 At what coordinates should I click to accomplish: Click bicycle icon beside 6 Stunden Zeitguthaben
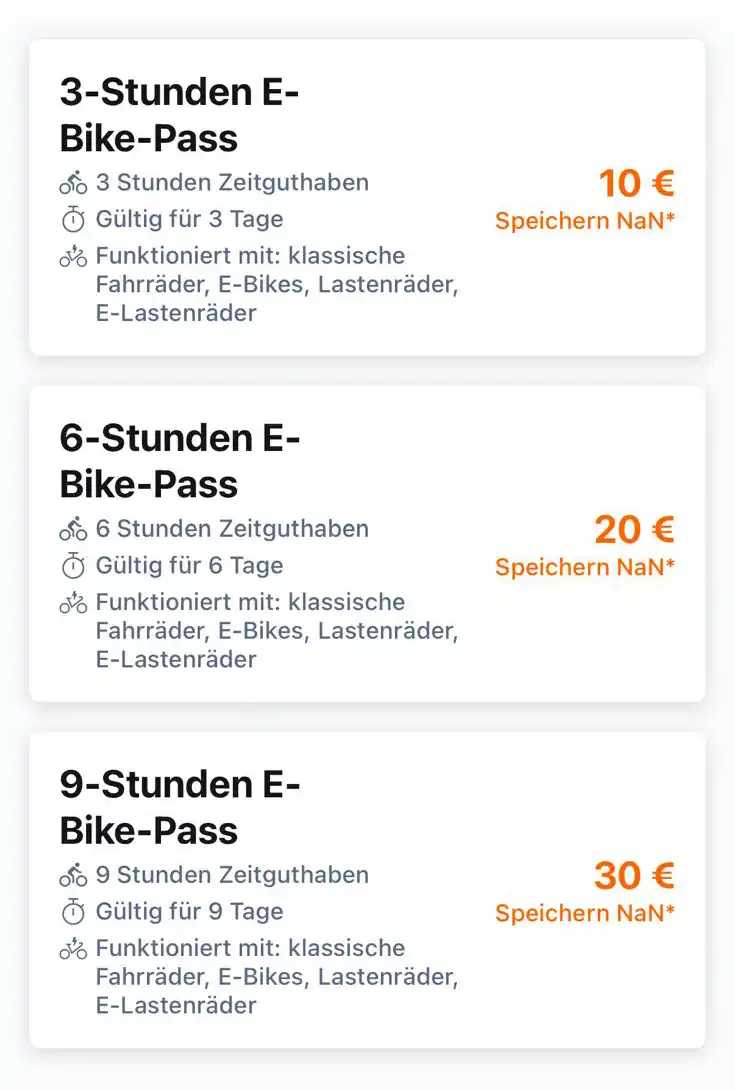(x=73, y=529)
